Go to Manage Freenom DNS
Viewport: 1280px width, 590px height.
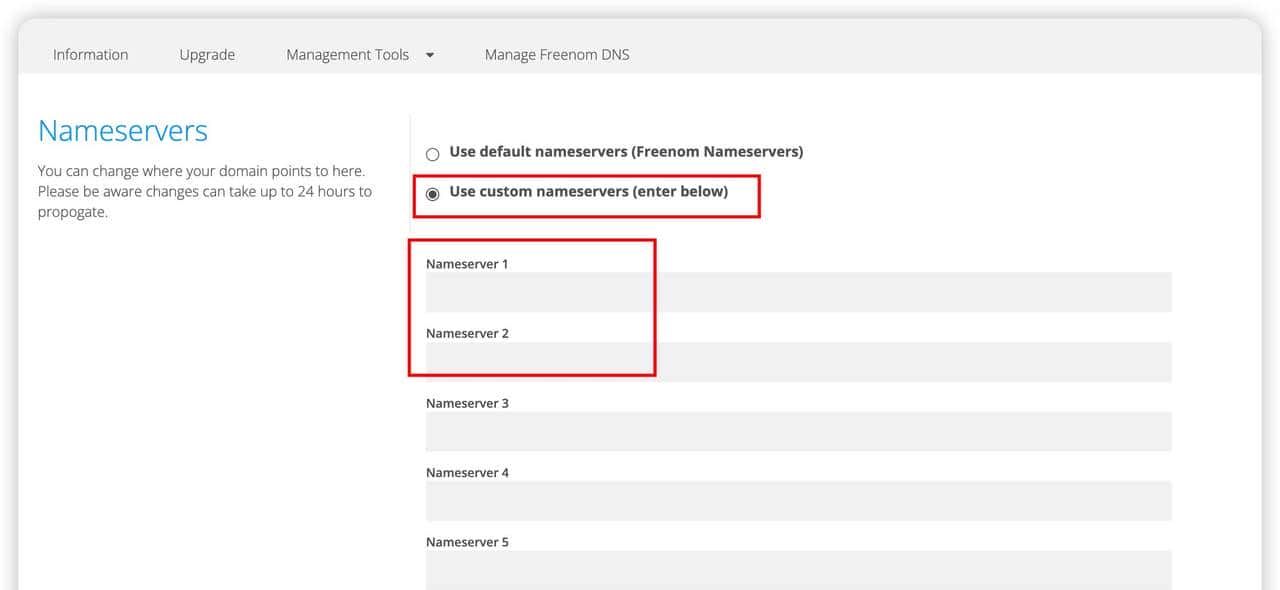coord(557,55)
